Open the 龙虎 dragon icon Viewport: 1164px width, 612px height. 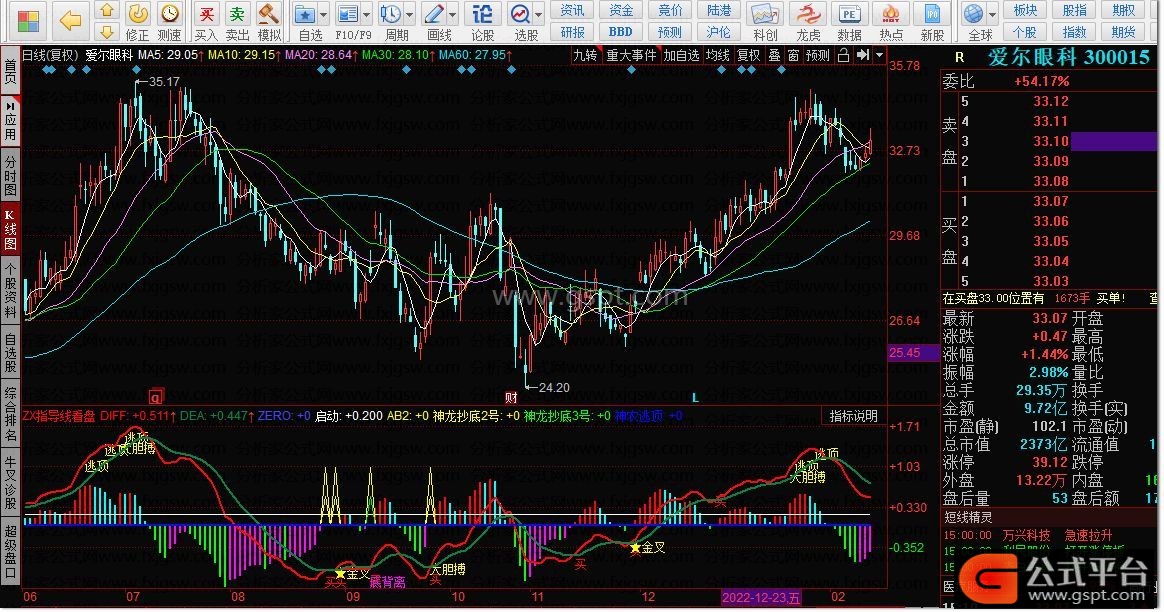tap(808, 14)
